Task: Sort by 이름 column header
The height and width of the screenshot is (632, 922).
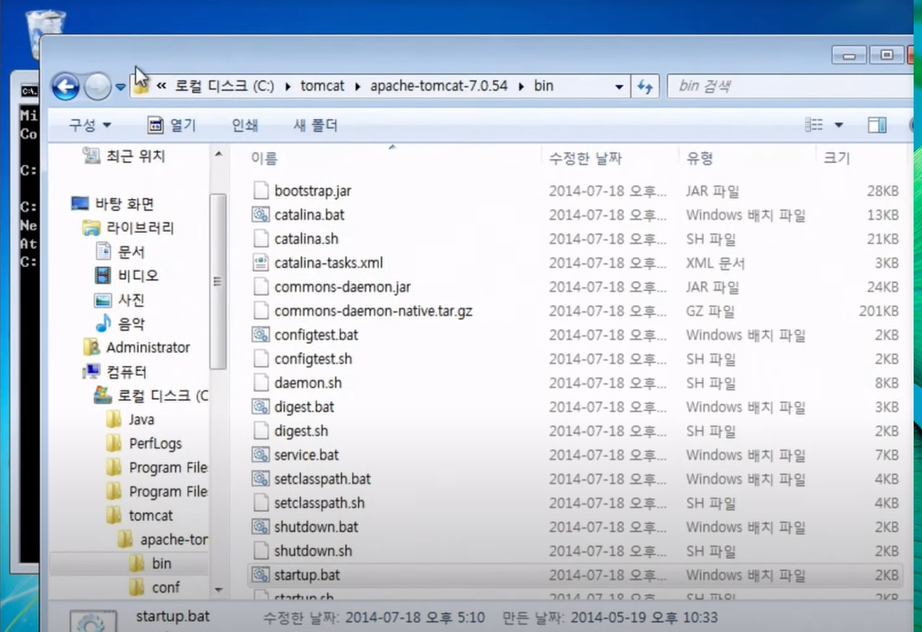Action: coord(264,158)
